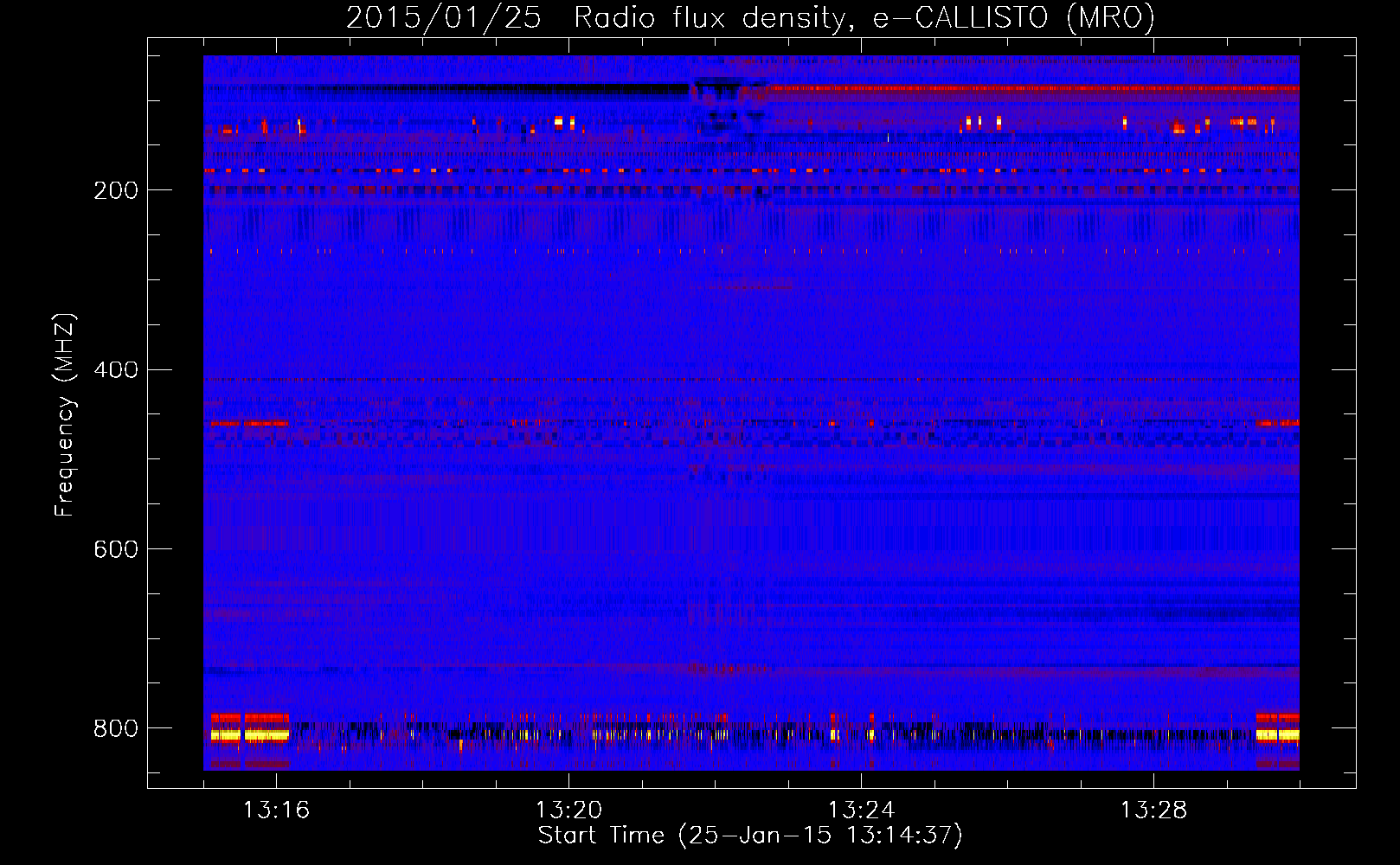
Task: Click the plot title '2015/01/25 Radio flux density, e-CALLISTO (MRO)'
Action: [750, 18]
